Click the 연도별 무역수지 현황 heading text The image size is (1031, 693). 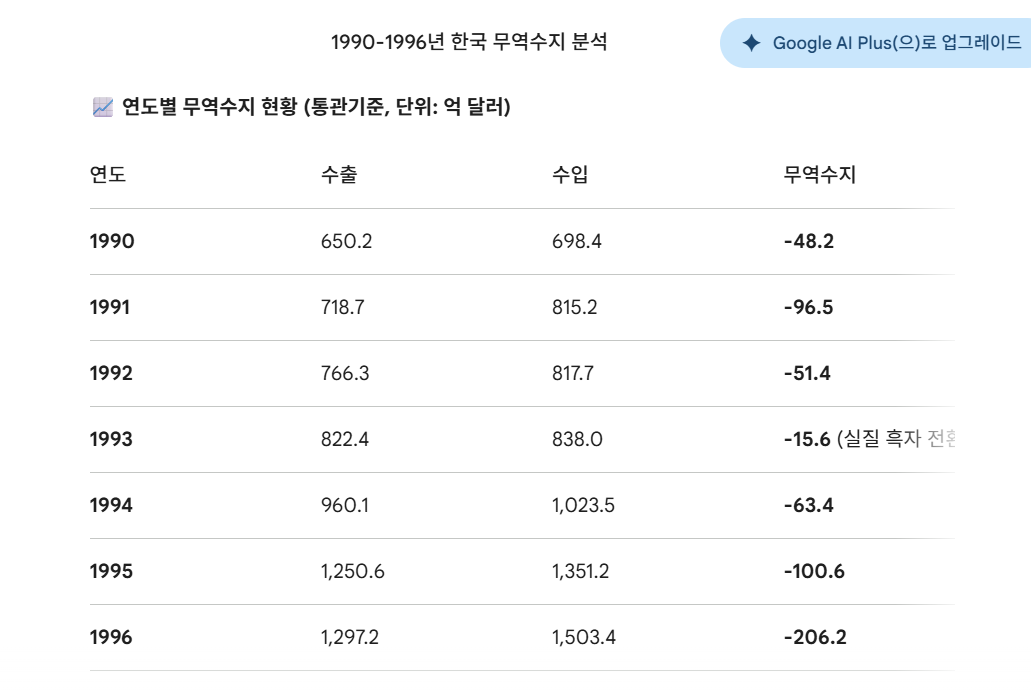coord(316,107)
